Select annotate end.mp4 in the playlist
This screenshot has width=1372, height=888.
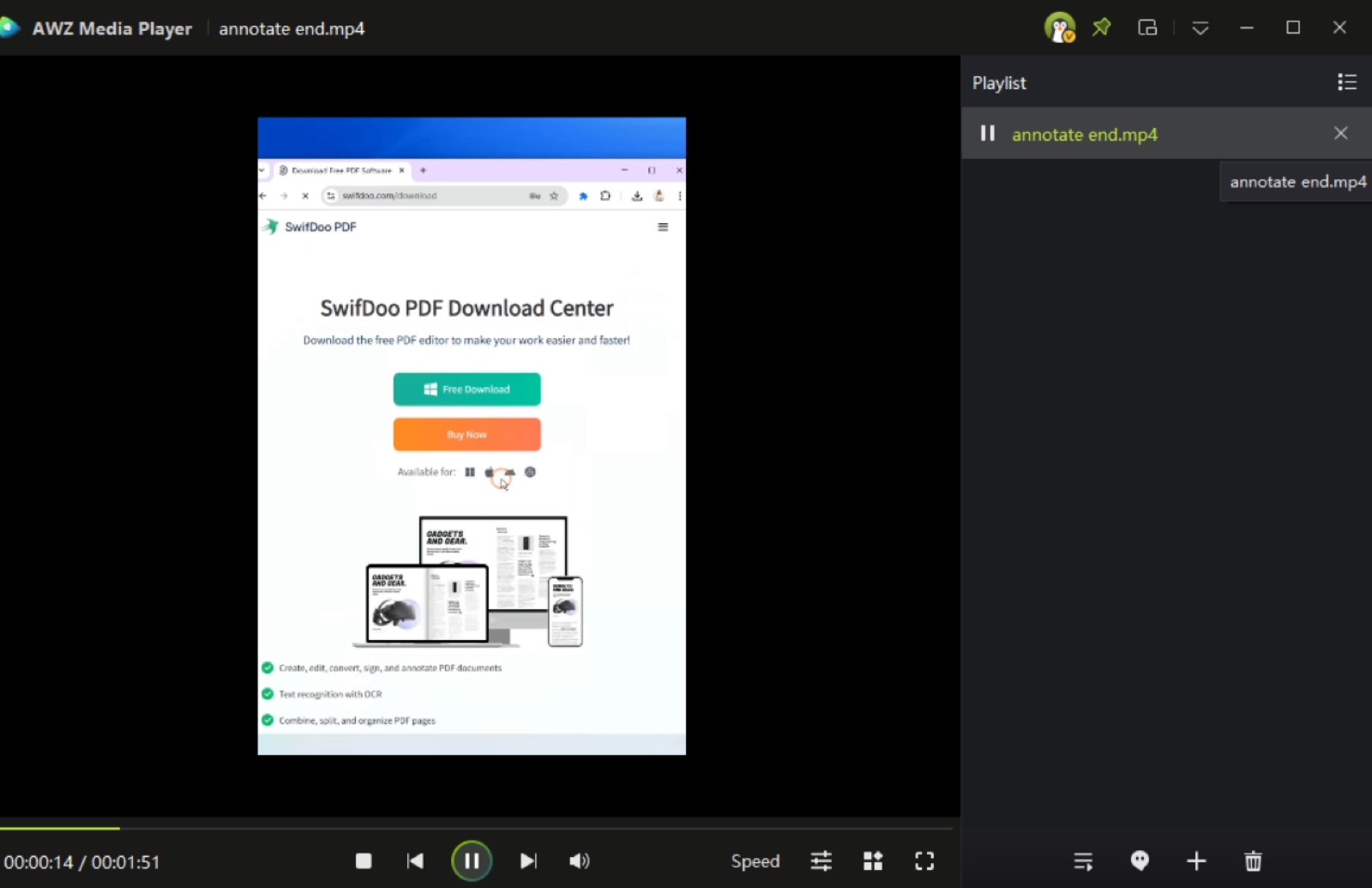point(1166,134)
